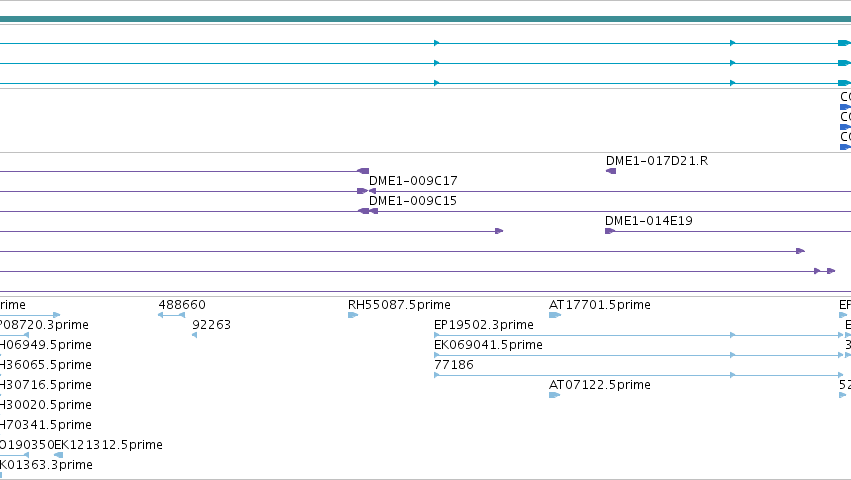Click the H70341.5prime label
Image resolution: width=851 pixels, height=480 pixels.
coord(46,425)
